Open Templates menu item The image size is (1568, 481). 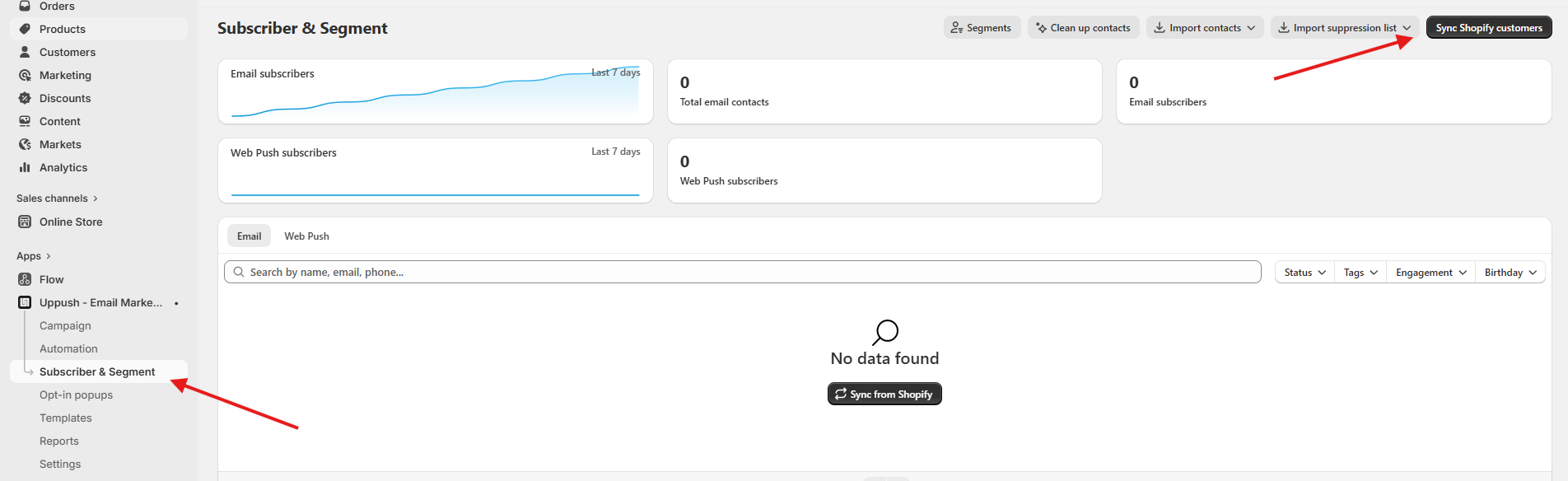66,418
